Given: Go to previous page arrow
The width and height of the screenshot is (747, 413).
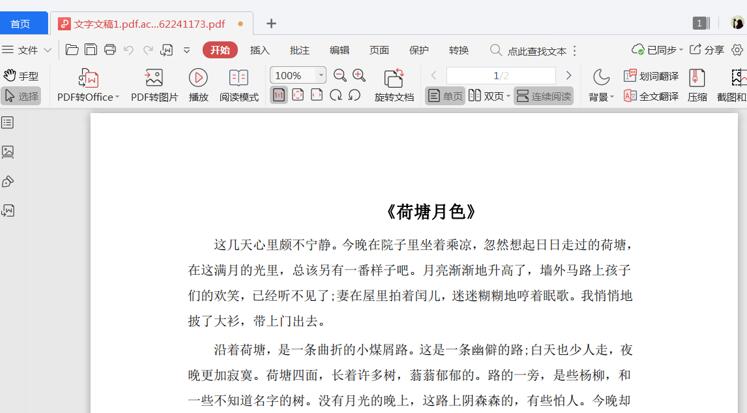Looking at the screenshot, I should 434,75.
